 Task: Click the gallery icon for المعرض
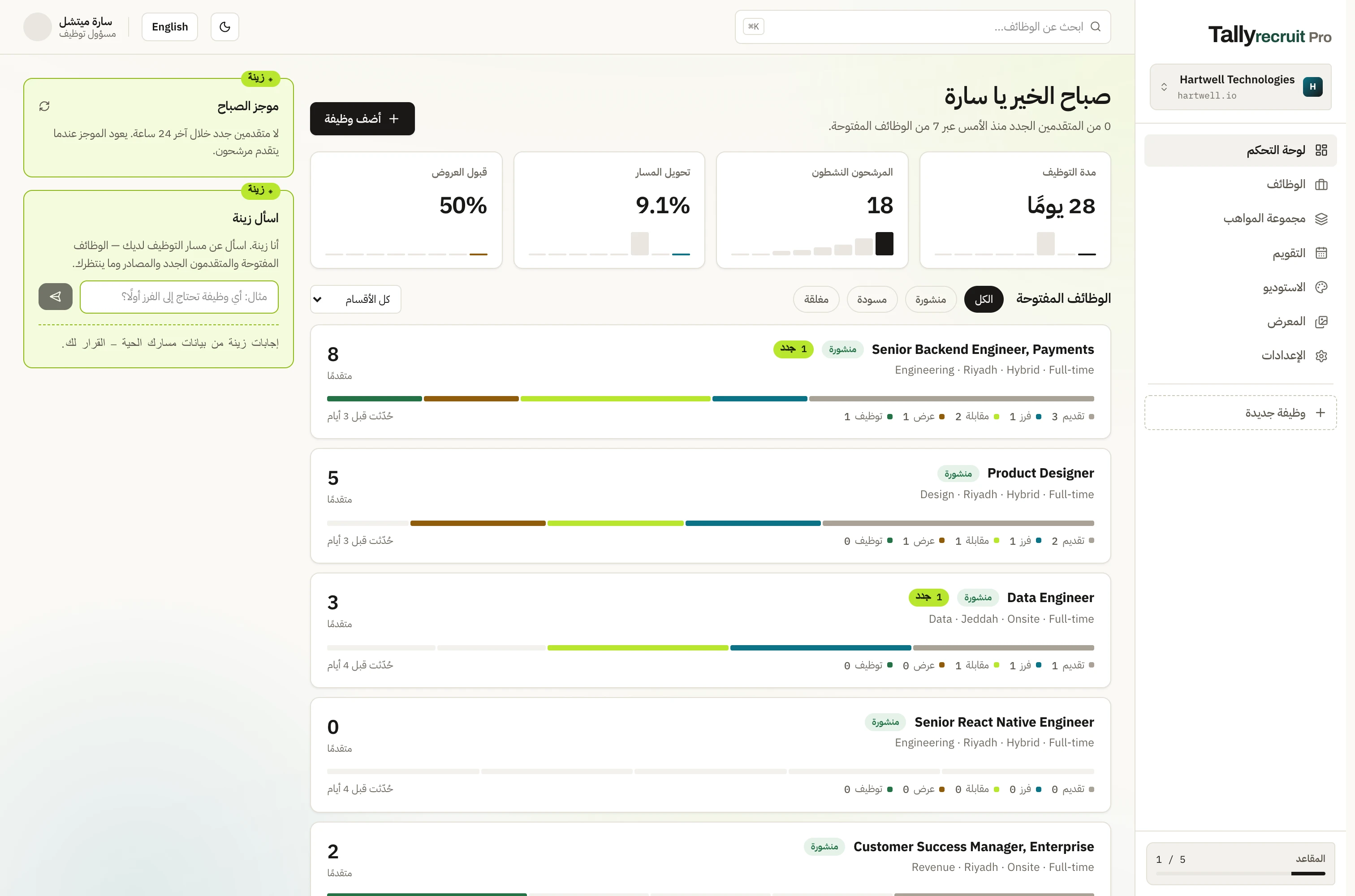point(1320,322)
